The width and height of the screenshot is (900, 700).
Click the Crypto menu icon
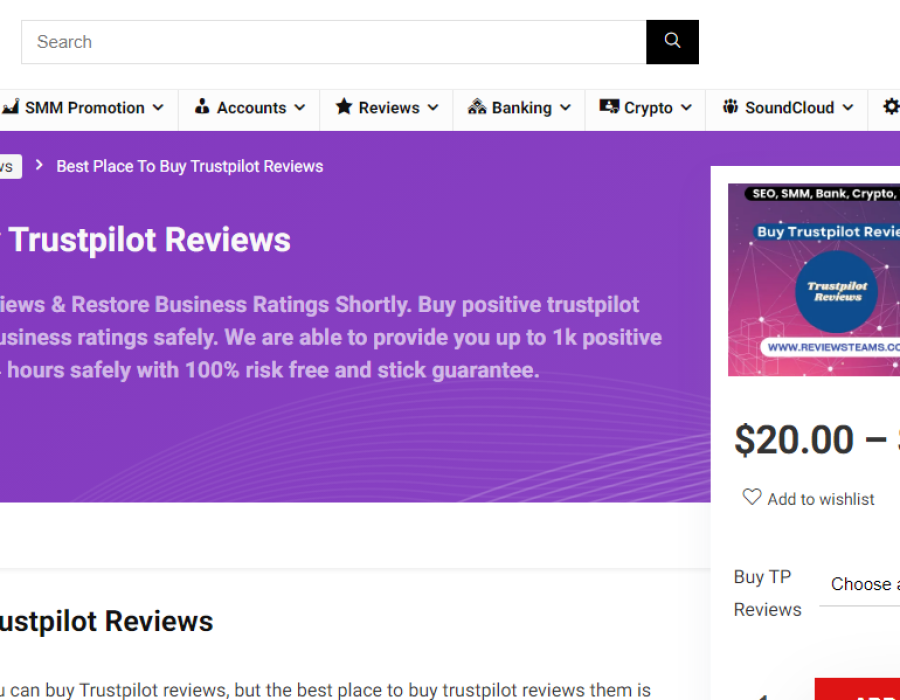coord(609,107)
